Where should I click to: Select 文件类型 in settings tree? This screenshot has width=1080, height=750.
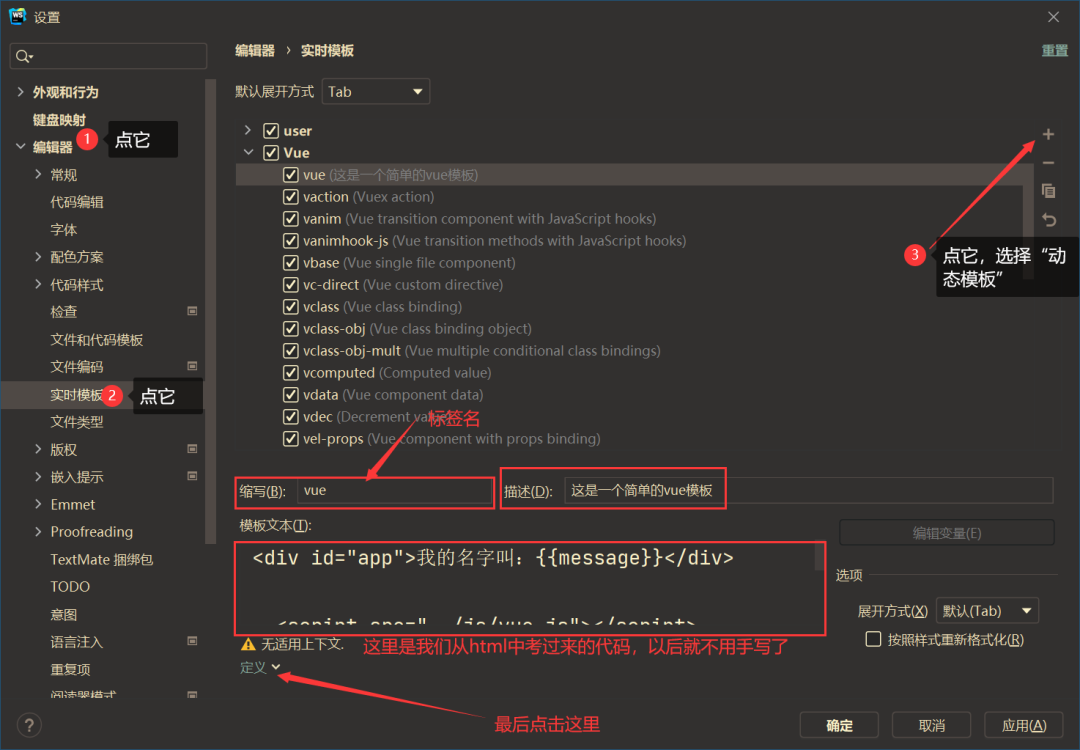(x=76, y=421)
